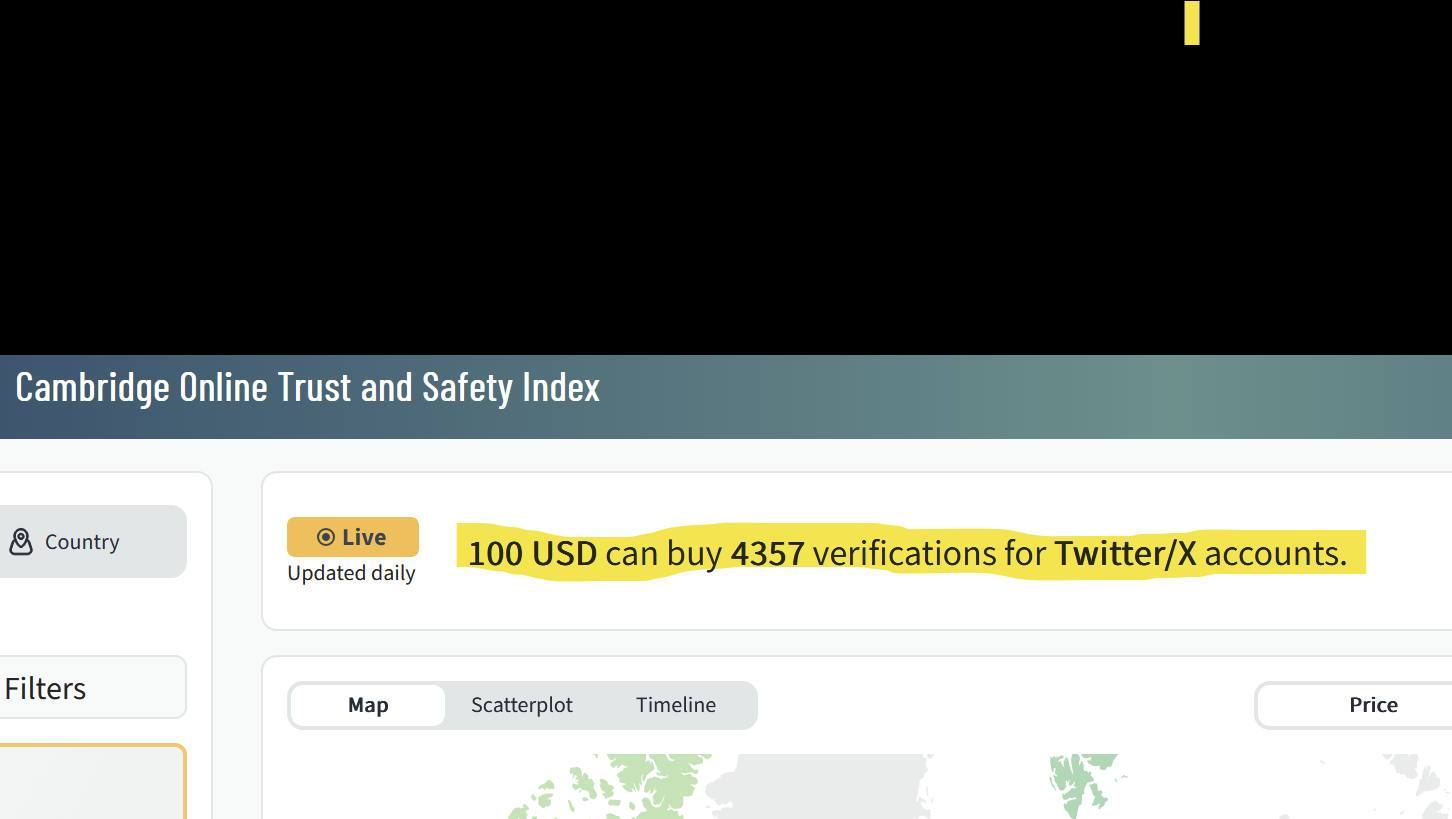Switch to the Map tab
The height and width of the screenshot is (819, 1452).
(x=368, y=705)
